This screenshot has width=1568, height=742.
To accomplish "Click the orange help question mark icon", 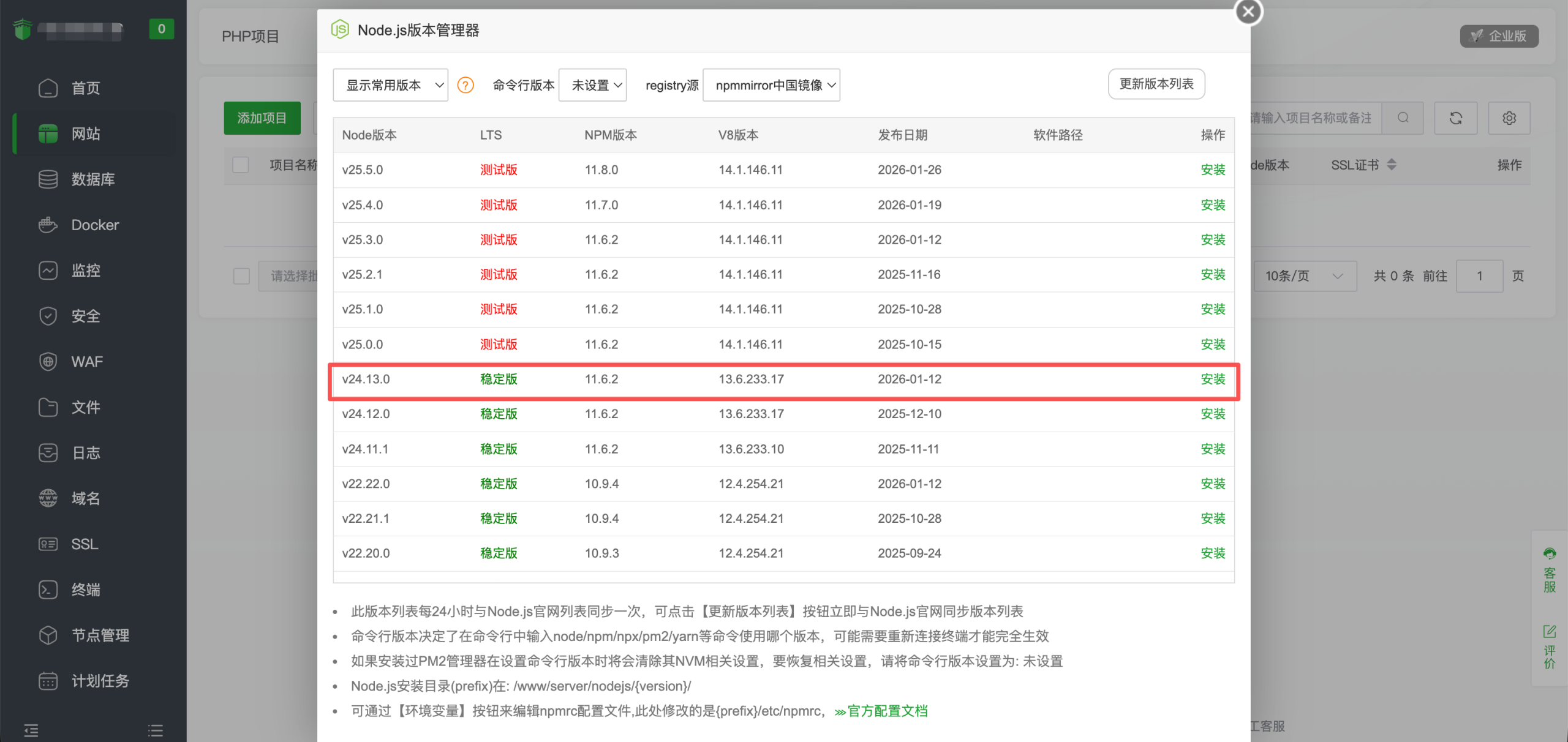I will (x=466, y=85).
